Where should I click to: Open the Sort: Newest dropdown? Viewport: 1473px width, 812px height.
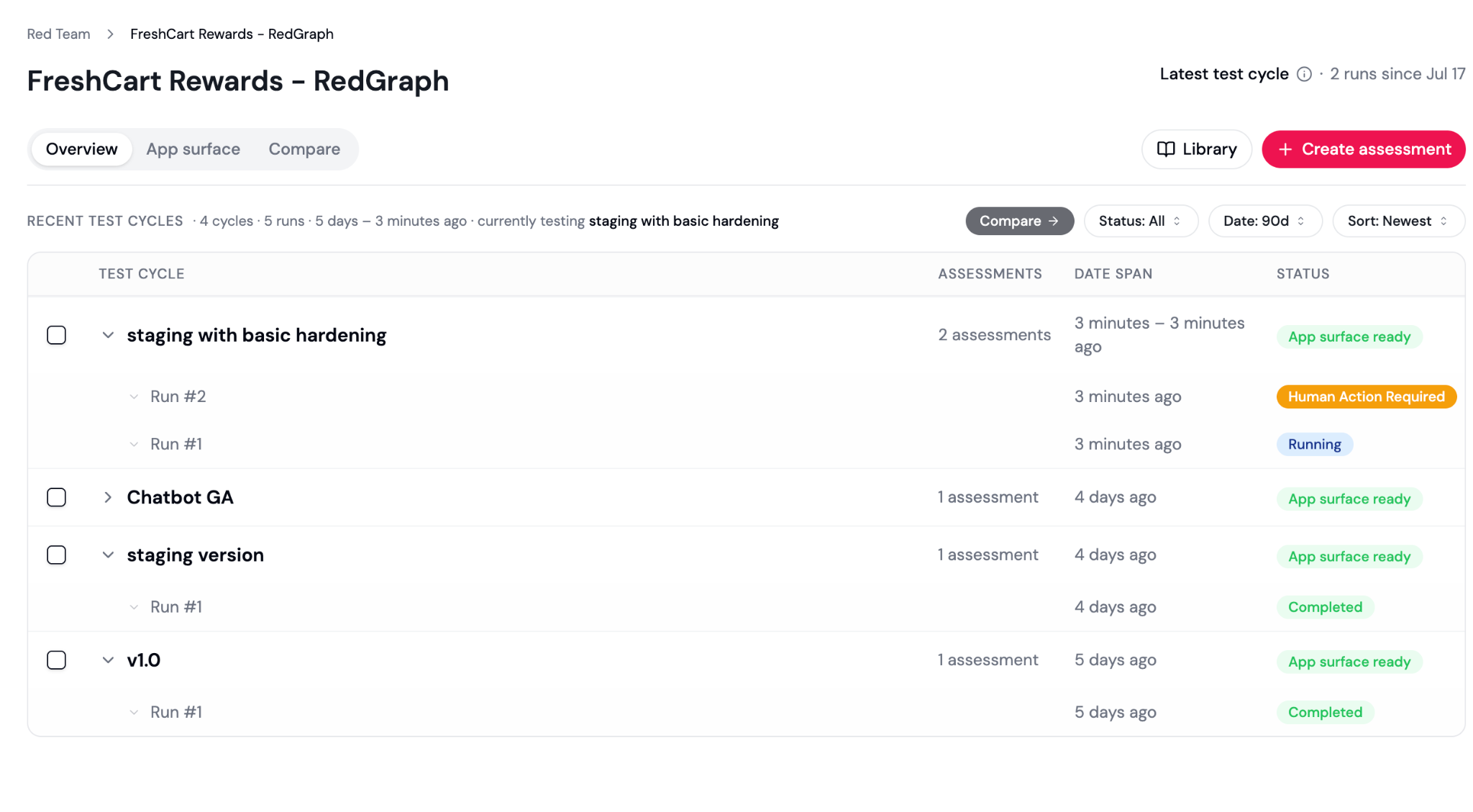[1398, 221]
